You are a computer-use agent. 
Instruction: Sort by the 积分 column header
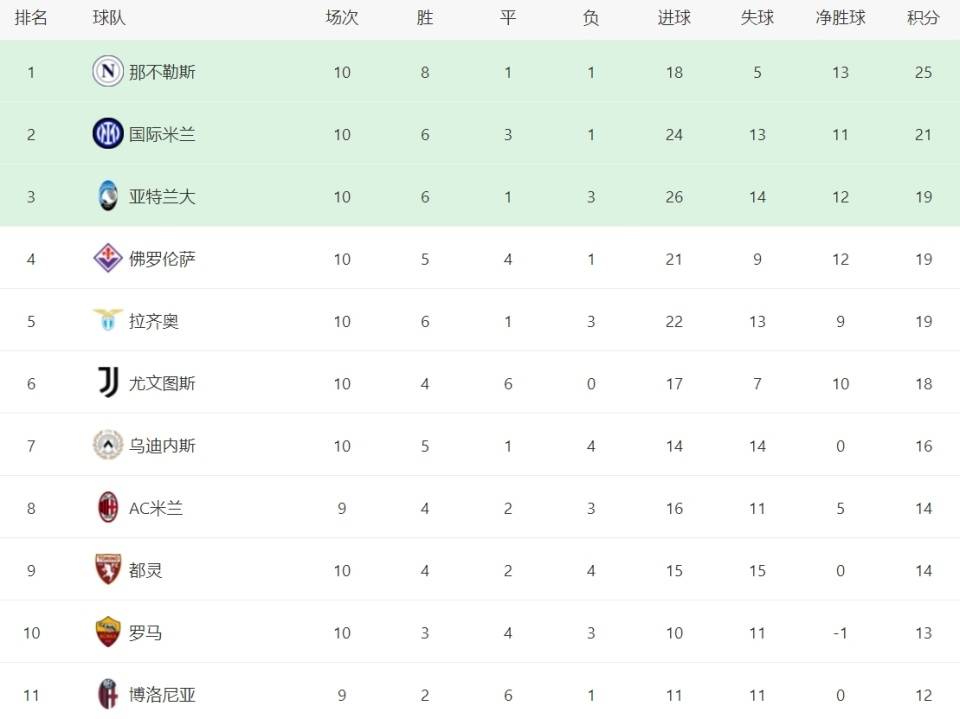point(923,18)
